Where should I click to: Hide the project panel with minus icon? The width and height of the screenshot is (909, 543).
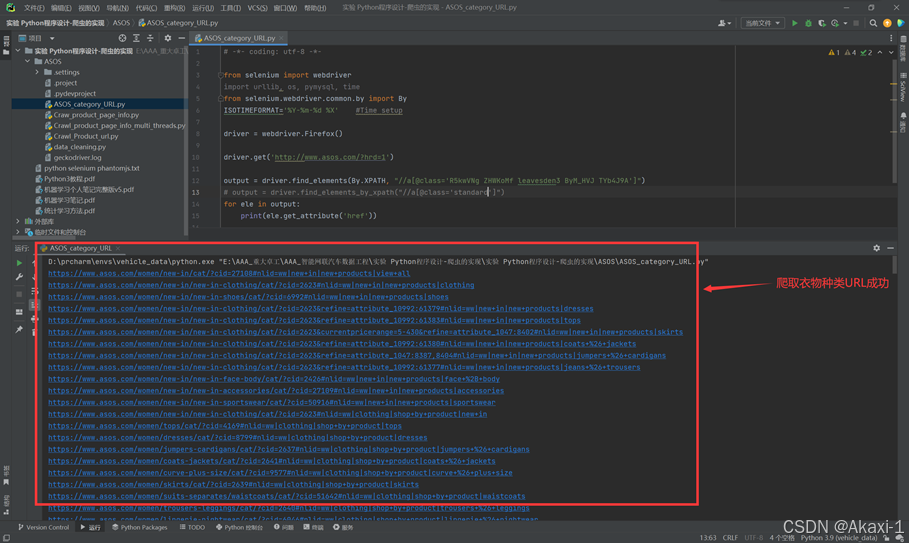click(181, 38)
